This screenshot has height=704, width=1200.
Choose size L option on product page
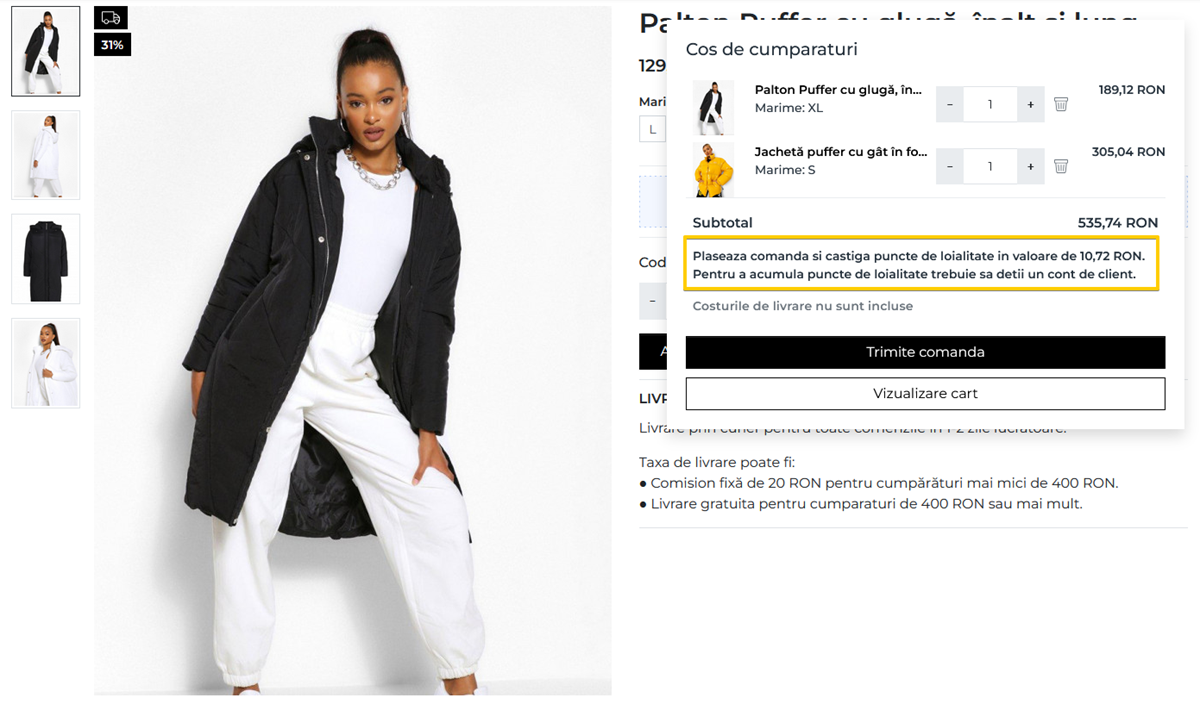point(652,129)
